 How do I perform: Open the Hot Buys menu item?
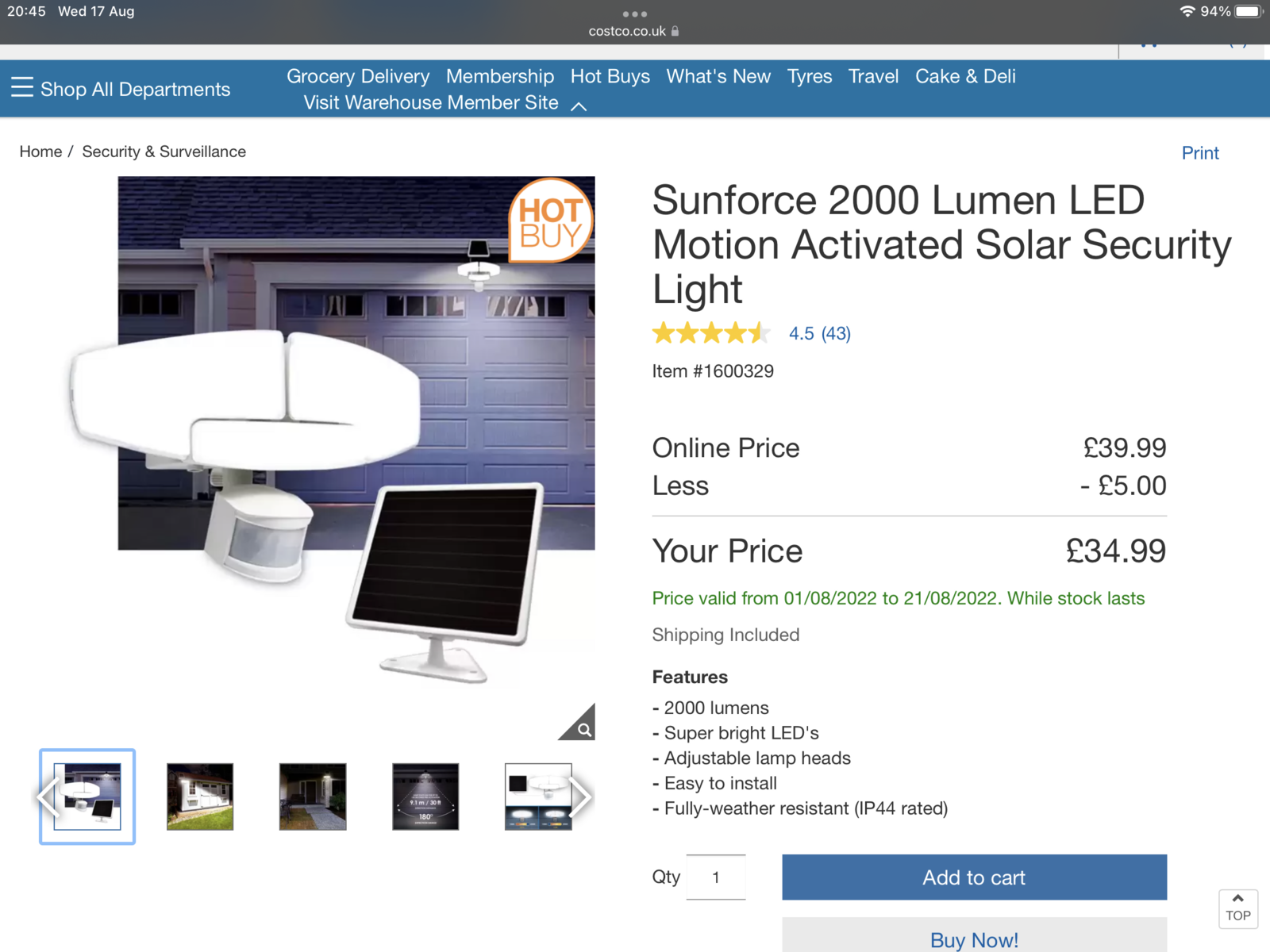(610, 76)
